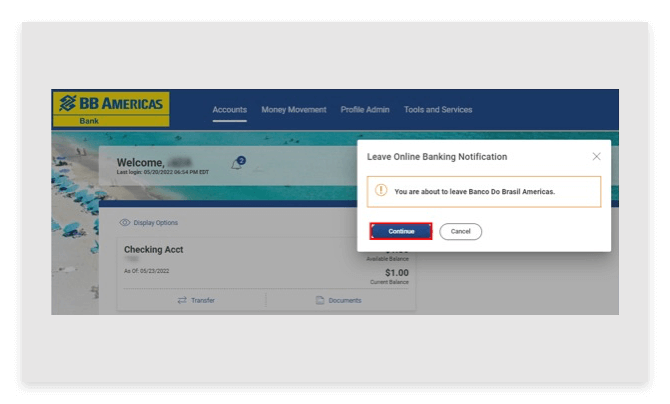
Task: Click the Transfer arrows icon
Action: [182, 300]
